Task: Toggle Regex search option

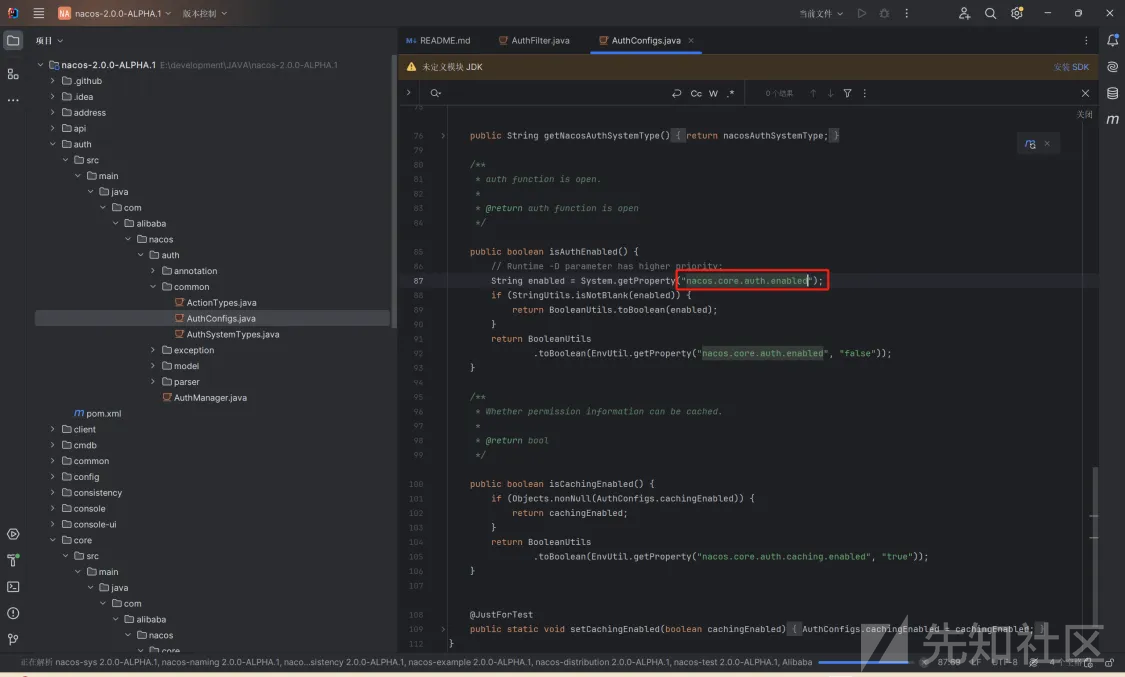Action: point(730,93)
